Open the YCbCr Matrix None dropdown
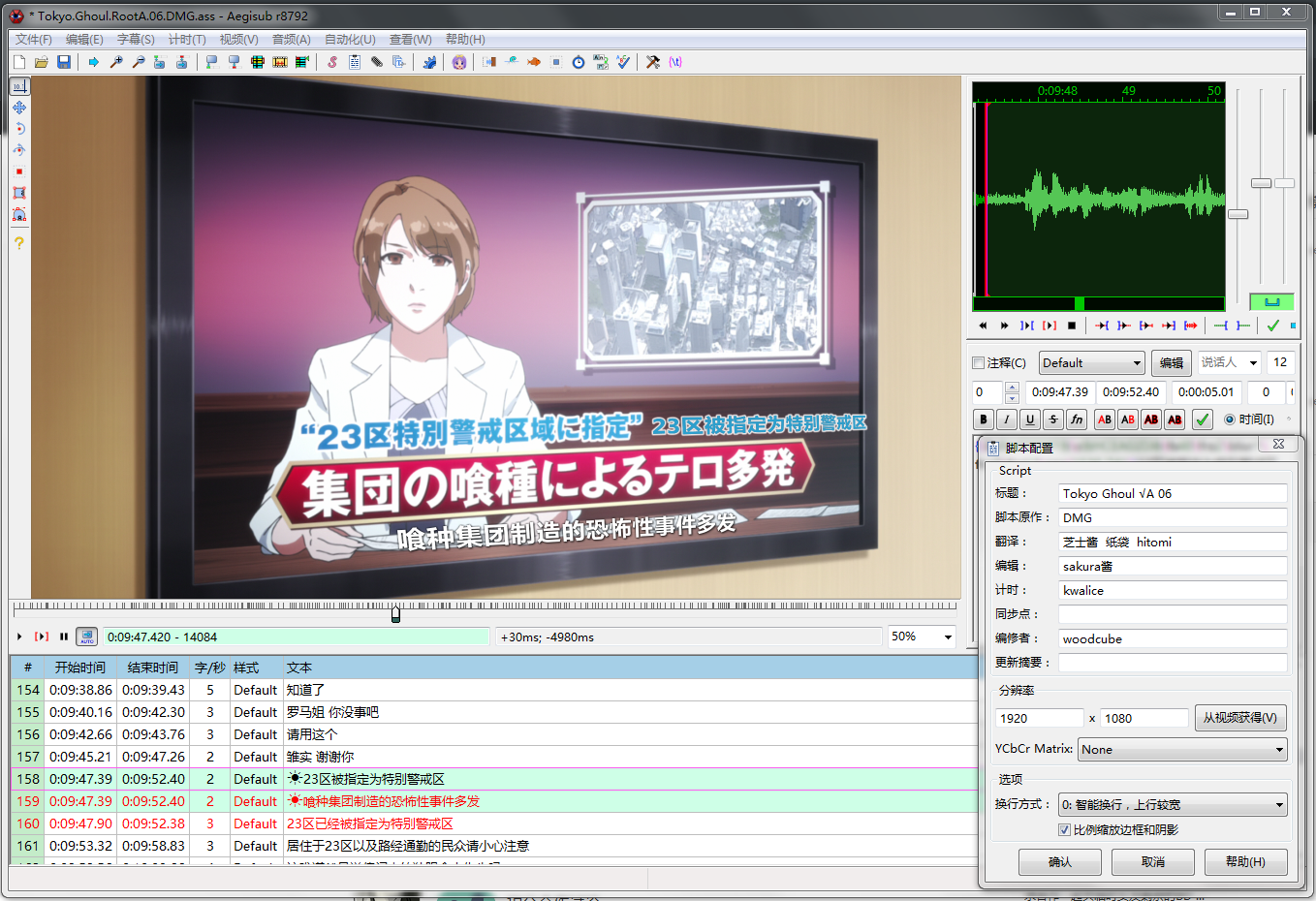1316x901 pixels. tap(1183, 750)
